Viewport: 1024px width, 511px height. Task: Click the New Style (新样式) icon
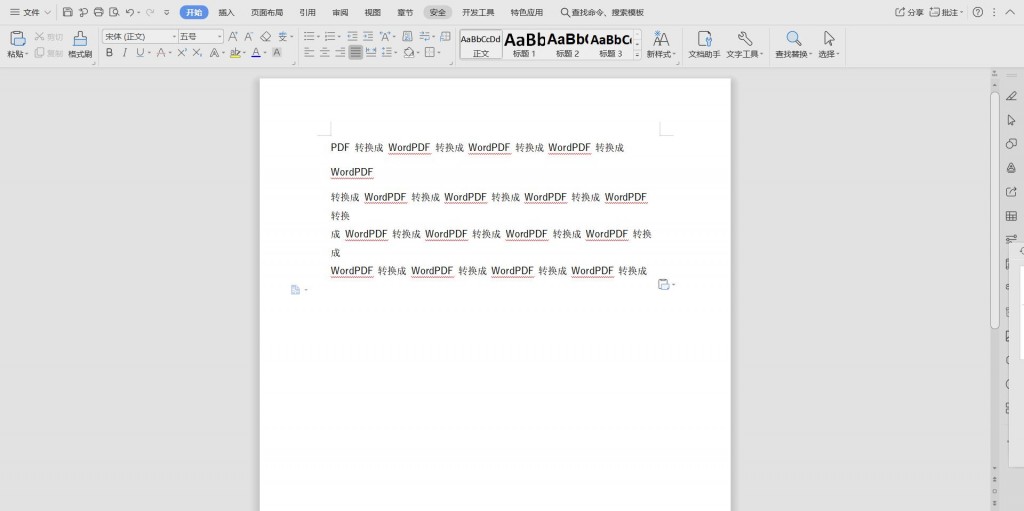pyautogui.click(x=661, y=38)
